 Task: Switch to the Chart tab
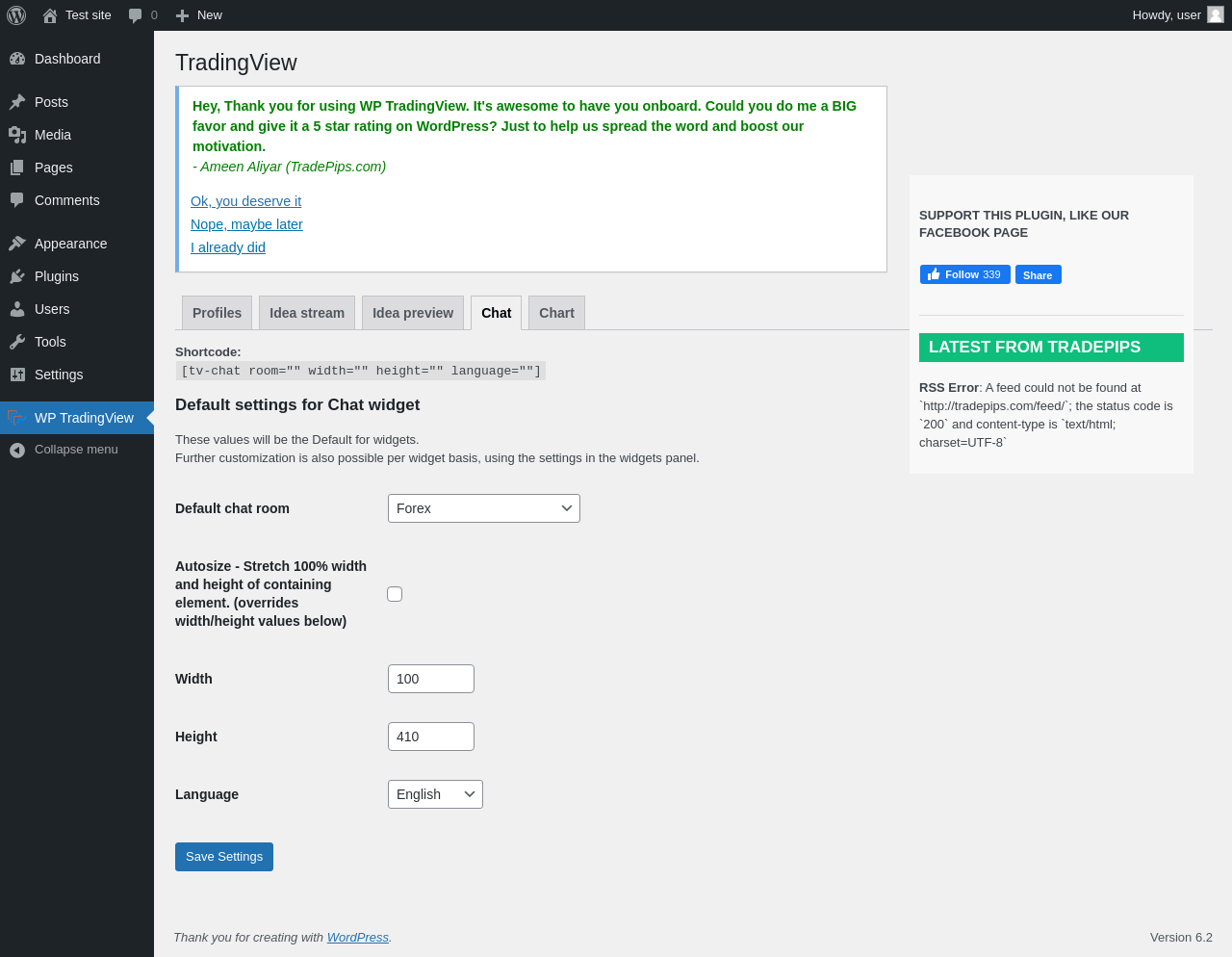556,313
